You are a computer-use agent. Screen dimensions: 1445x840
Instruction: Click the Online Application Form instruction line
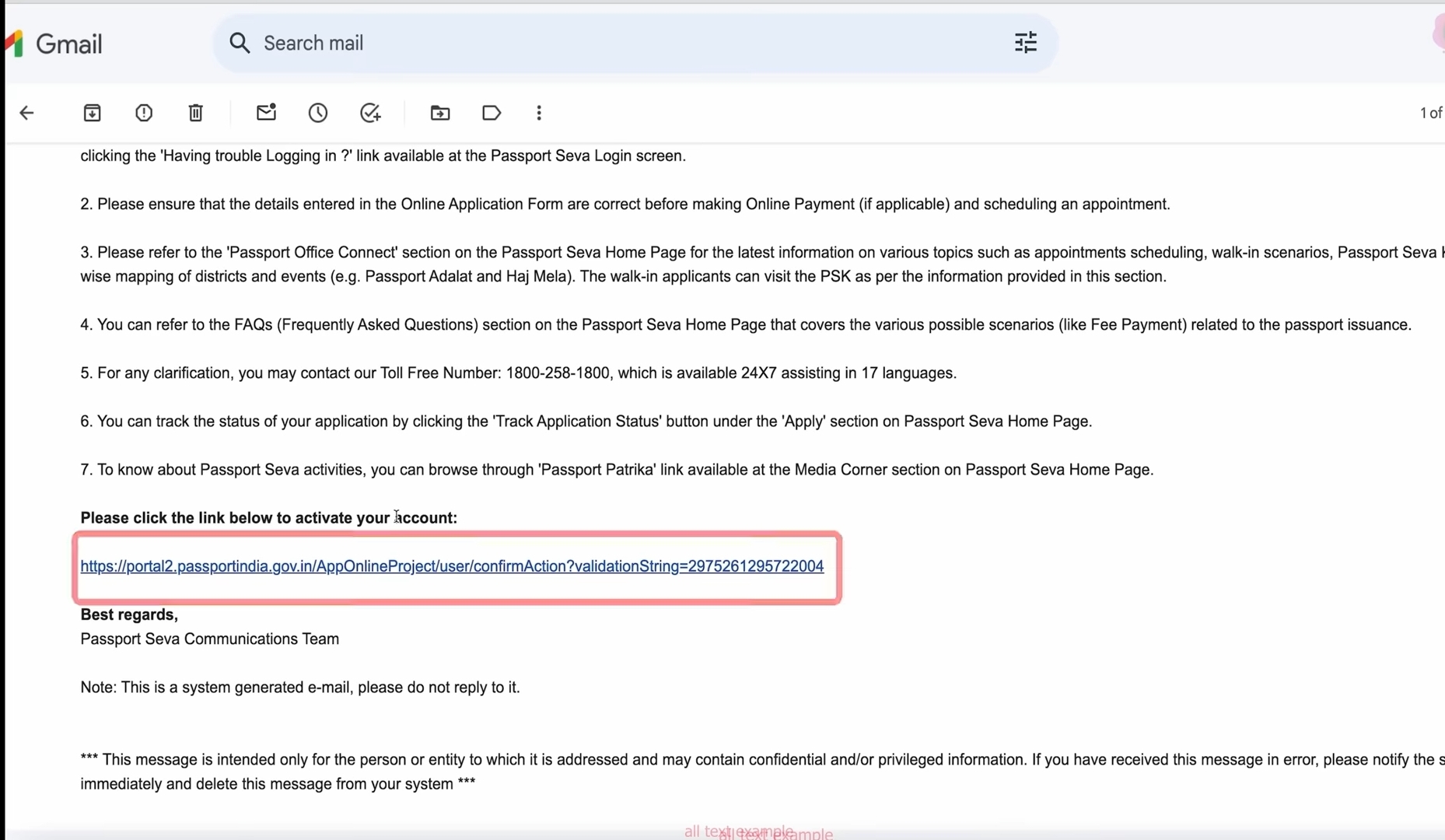pyautogui.click(x=625, y=205)
